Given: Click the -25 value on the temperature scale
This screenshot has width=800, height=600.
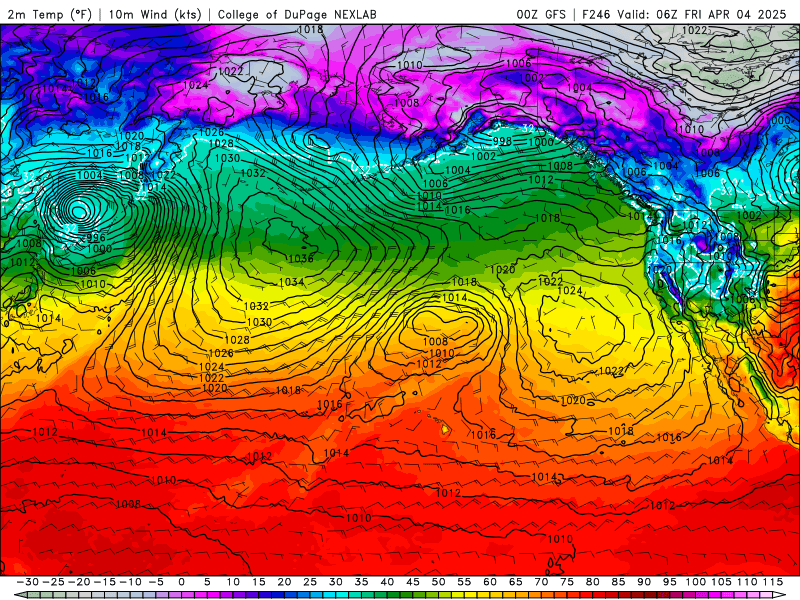Looking at the screenshot, I should point(54,582).
